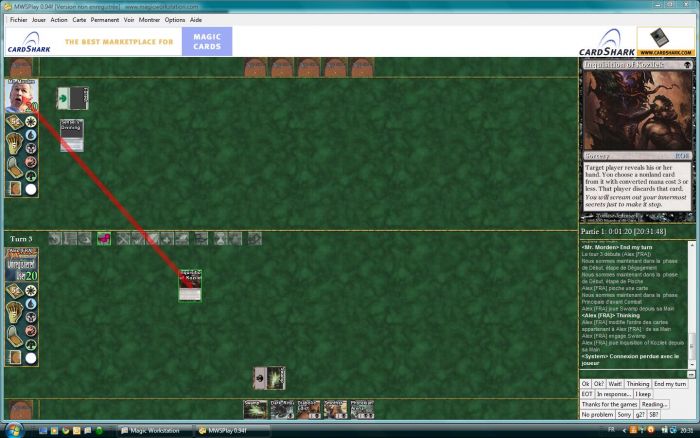Viewport: 700px width, 438px height.
Task: Click the 'g2?' button
Action: (640, 415)
